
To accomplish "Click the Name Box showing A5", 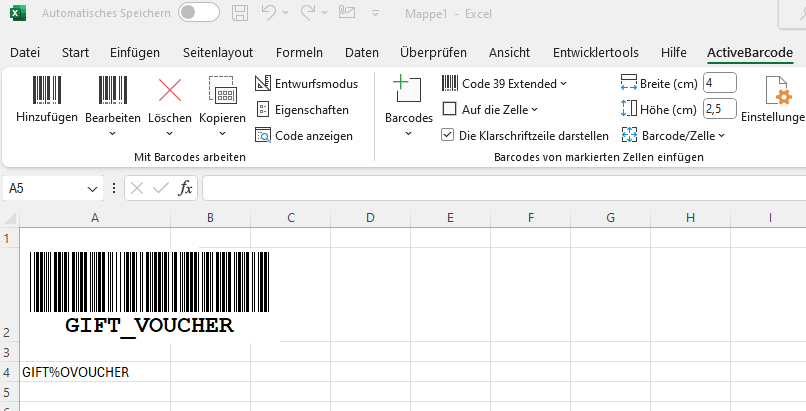I will click(x=45, y=189).
